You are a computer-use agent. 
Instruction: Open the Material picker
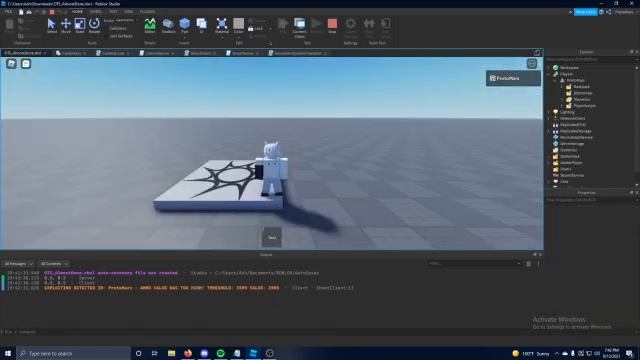coord(222,26)
